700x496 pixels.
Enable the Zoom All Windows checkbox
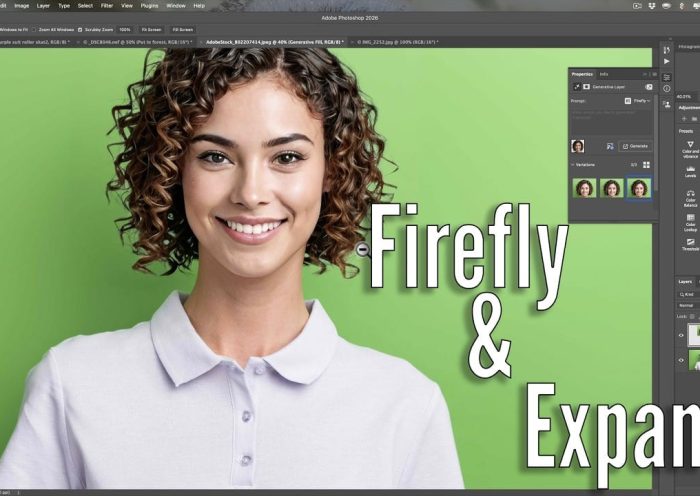(33, 29)
